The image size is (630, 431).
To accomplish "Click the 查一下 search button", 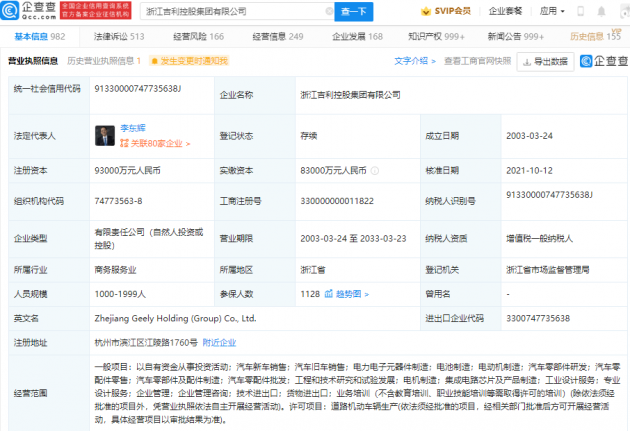I will (x=353, y=12).
